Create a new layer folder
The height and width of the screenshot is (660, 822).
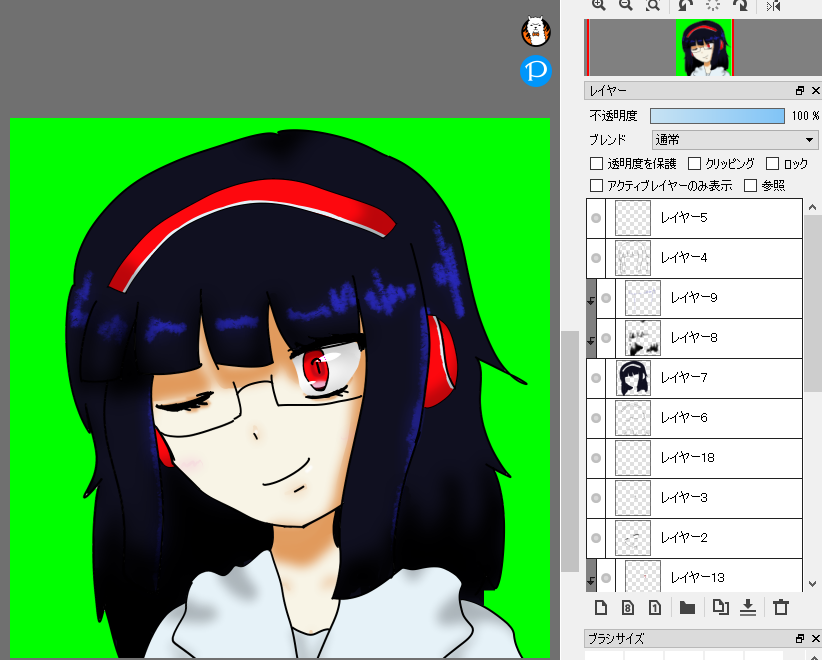click(687, 608)
